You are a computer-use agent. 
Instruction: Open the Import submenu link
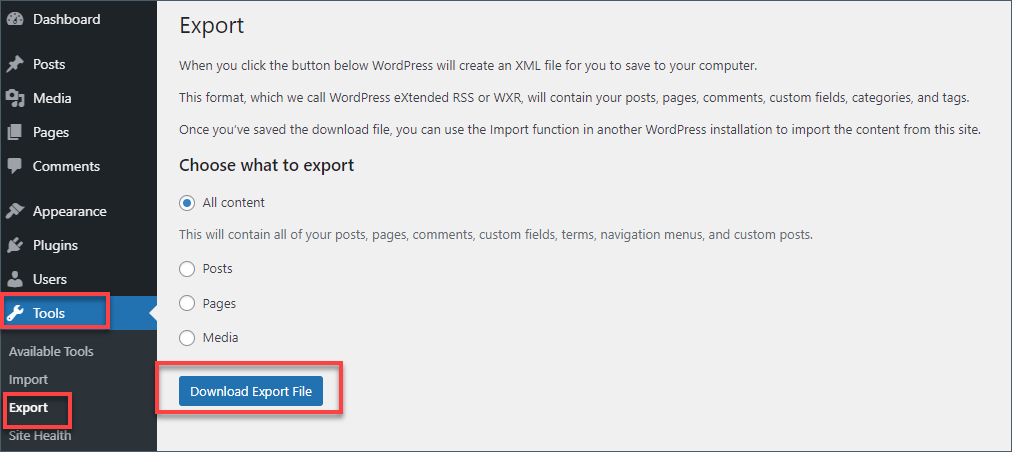[28, 380]
